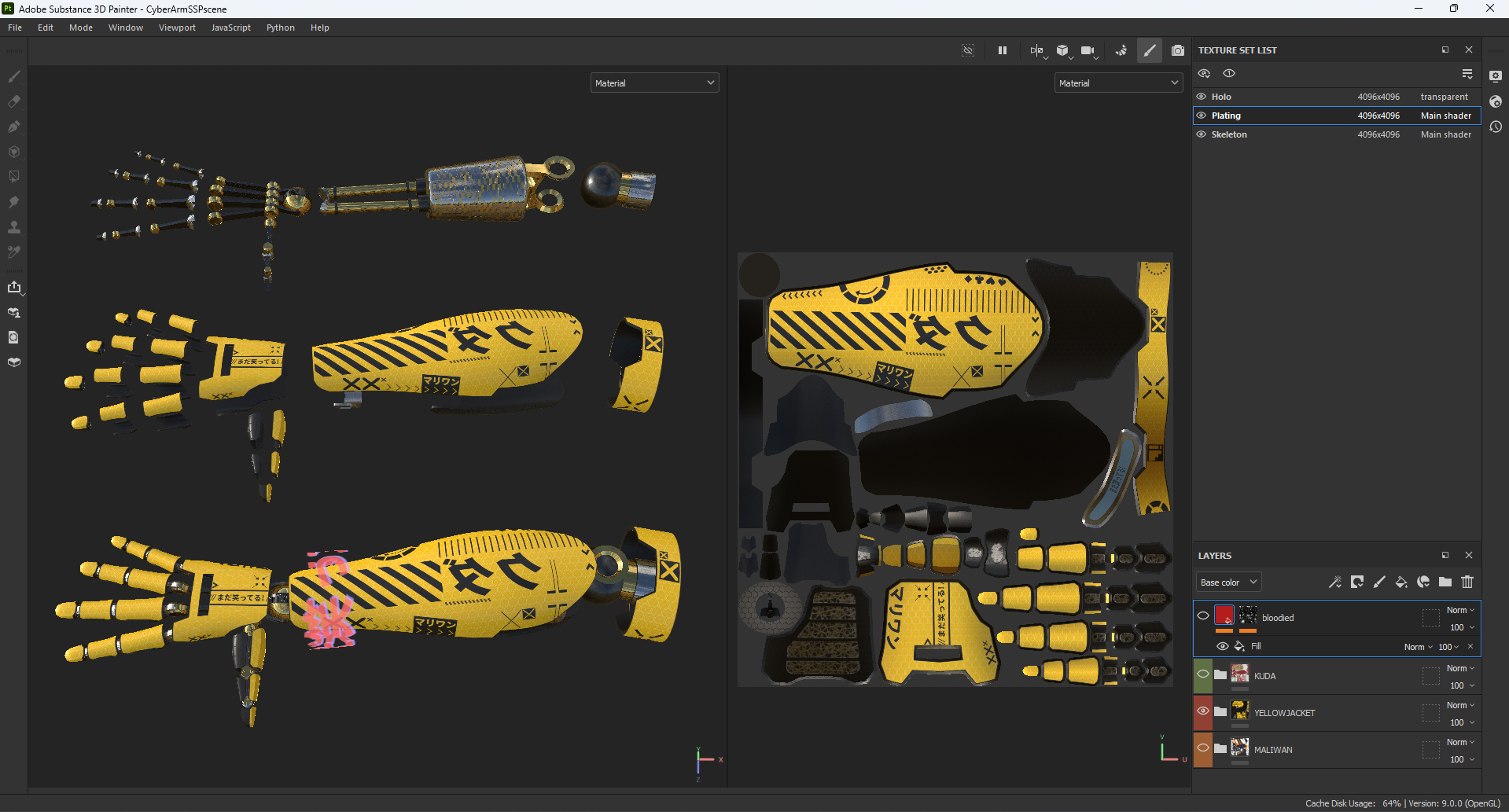1509x812 pixels.
Task: Open MALIWAN layer blend mode dropdown
Action: tap(1460, 742)
